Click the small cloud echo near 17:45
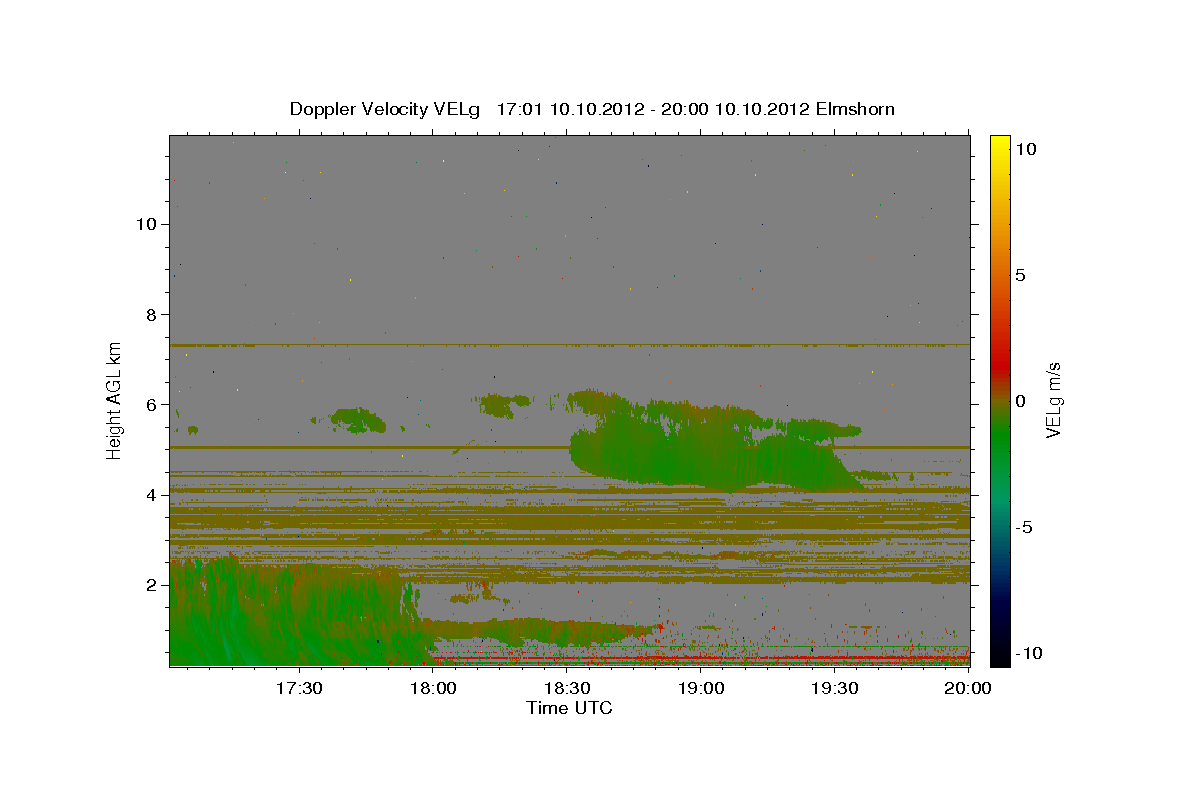This screenshot has width=1200, height=800. point(358,419)
